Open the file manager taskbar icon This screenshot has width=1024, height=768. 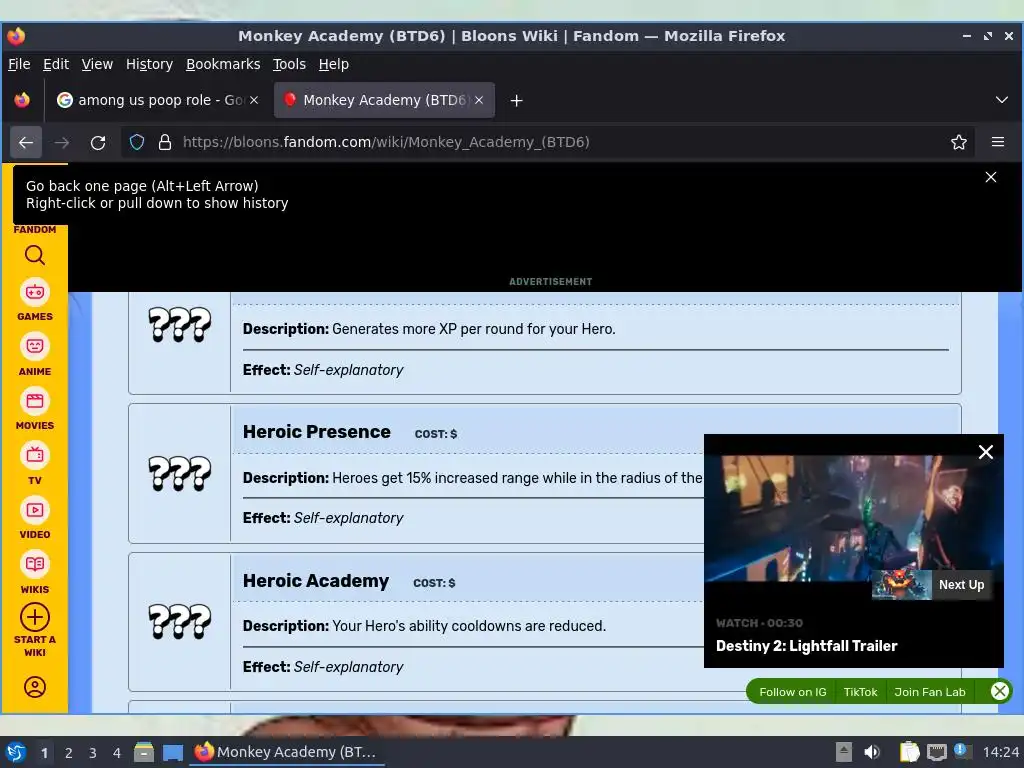point(144,752)
